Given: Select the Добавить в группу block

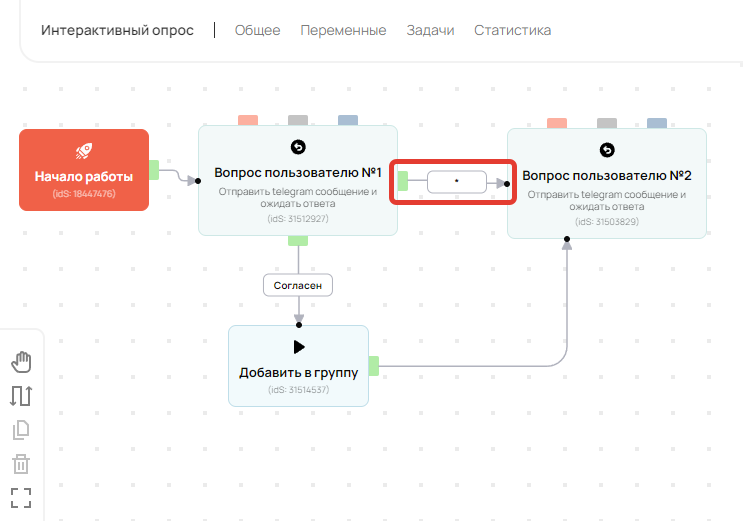Looking at the screenshot, I should click(x=299, y=366).
